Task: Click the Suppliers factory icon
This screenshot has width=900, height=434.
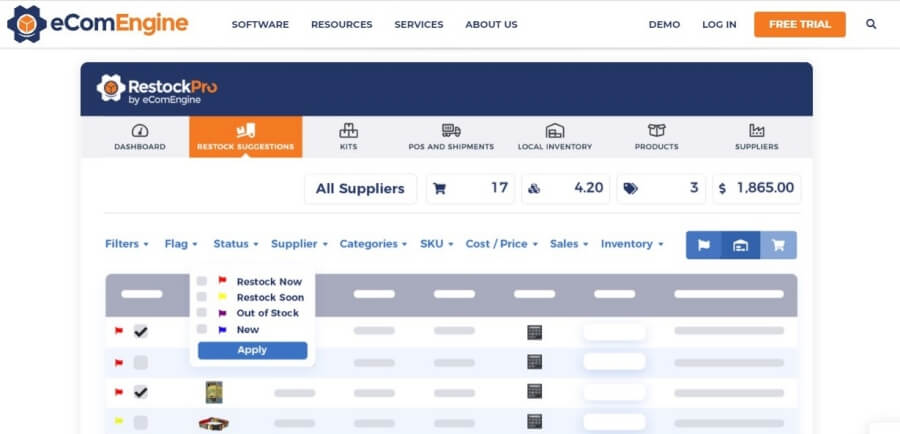Action: (757, 130)
